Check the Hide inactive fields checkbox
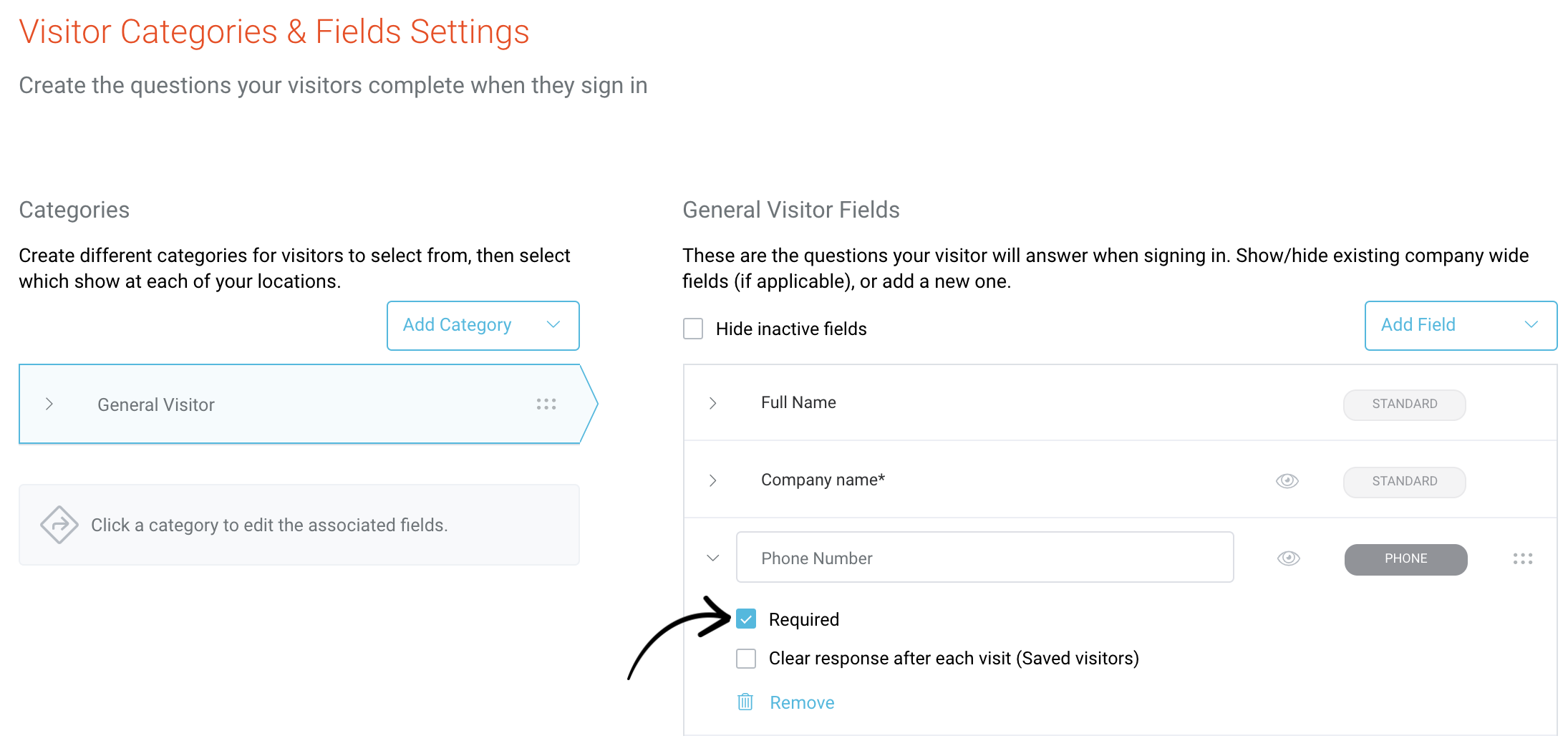 coord(693,329)
